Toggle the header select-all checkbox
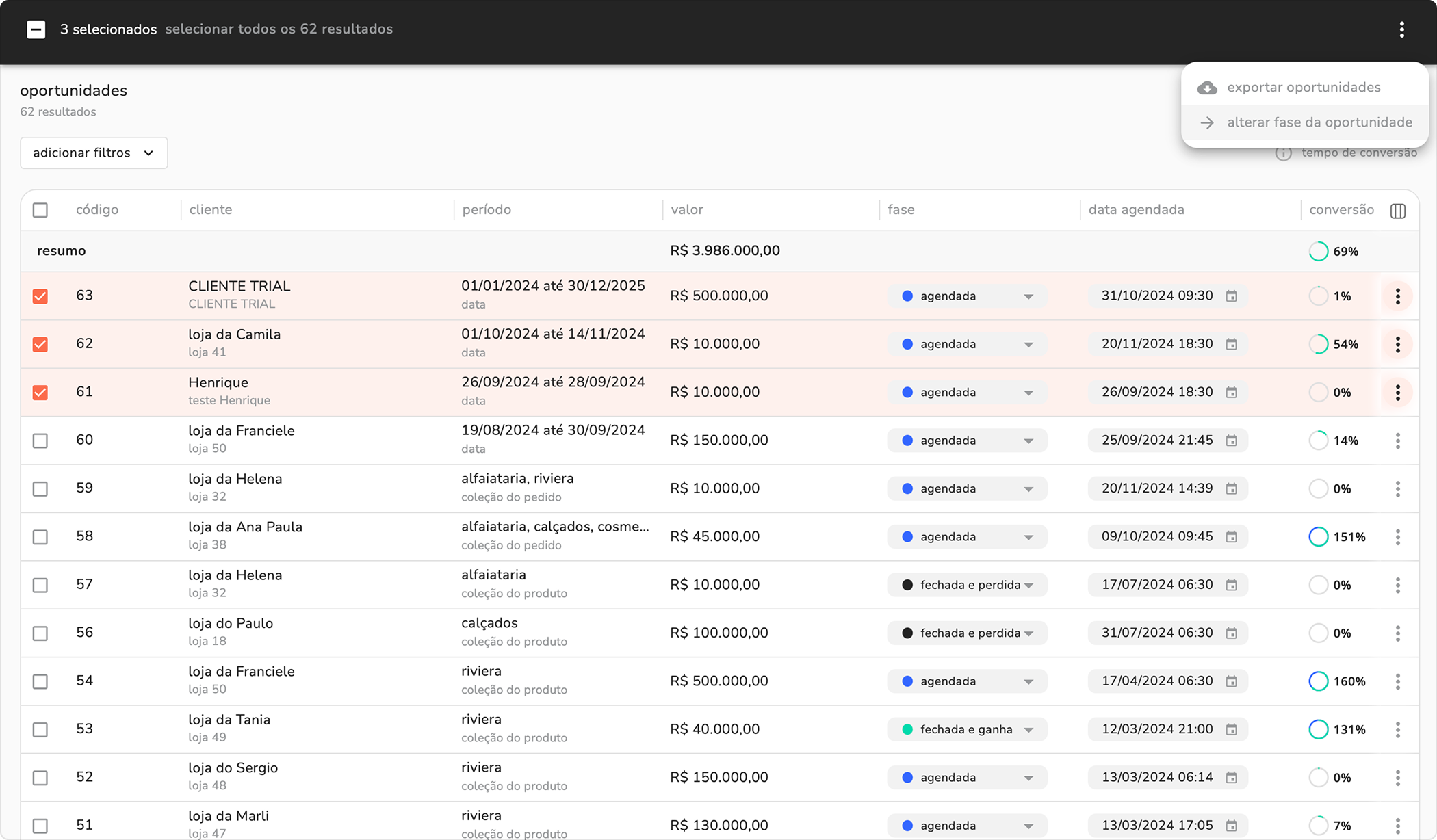This screenshot has height=840, width=1437. (40, 210)
